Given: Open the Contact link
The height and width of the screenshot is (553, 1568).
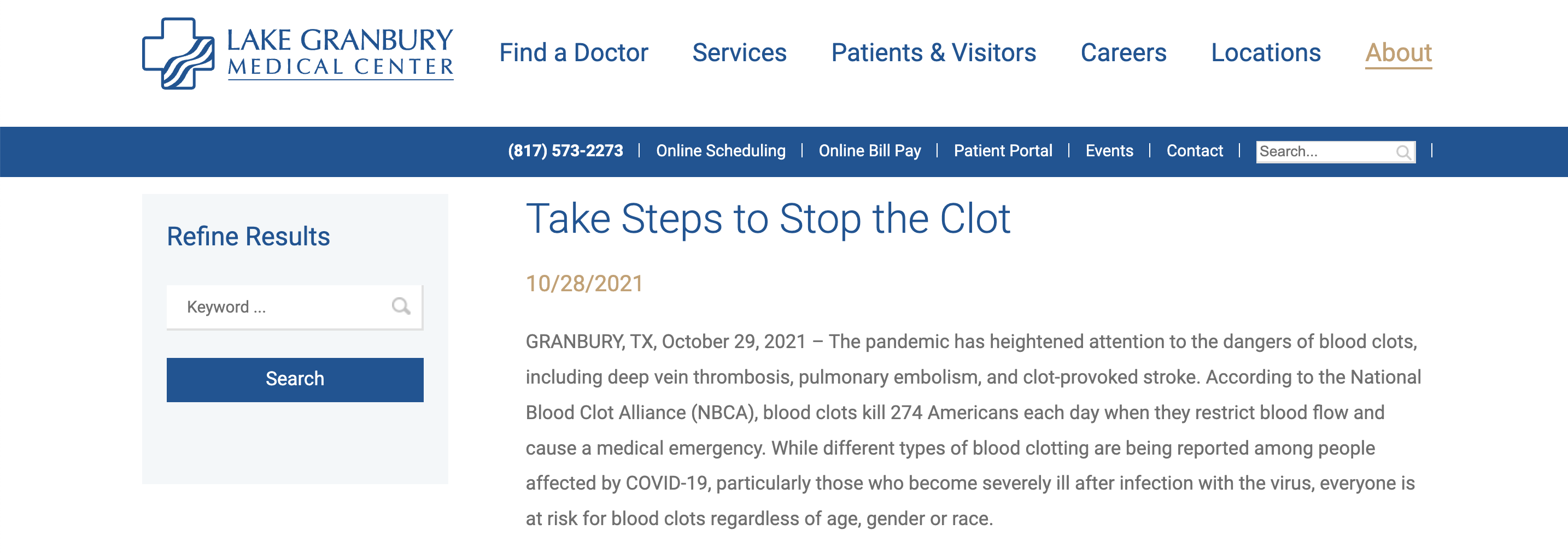Looking at the screenshot, I should 1194,151.
